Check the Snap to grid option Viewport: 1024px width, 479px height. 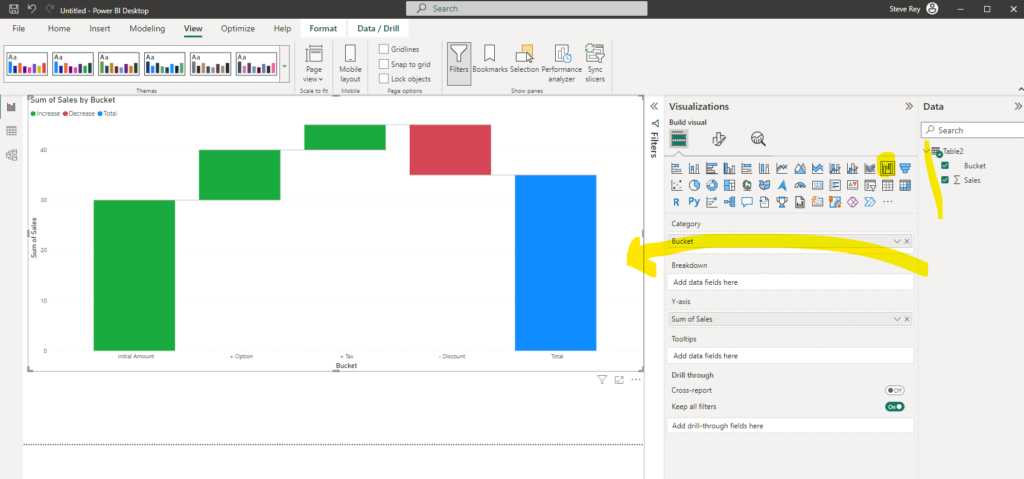(x=384, y=64)
